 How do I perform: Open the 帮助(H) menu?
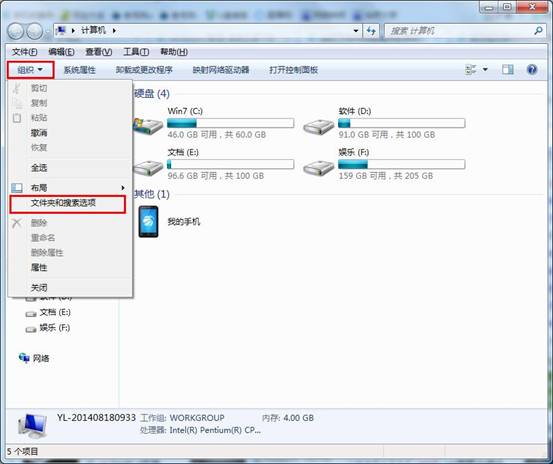click(x=174, y=52)
